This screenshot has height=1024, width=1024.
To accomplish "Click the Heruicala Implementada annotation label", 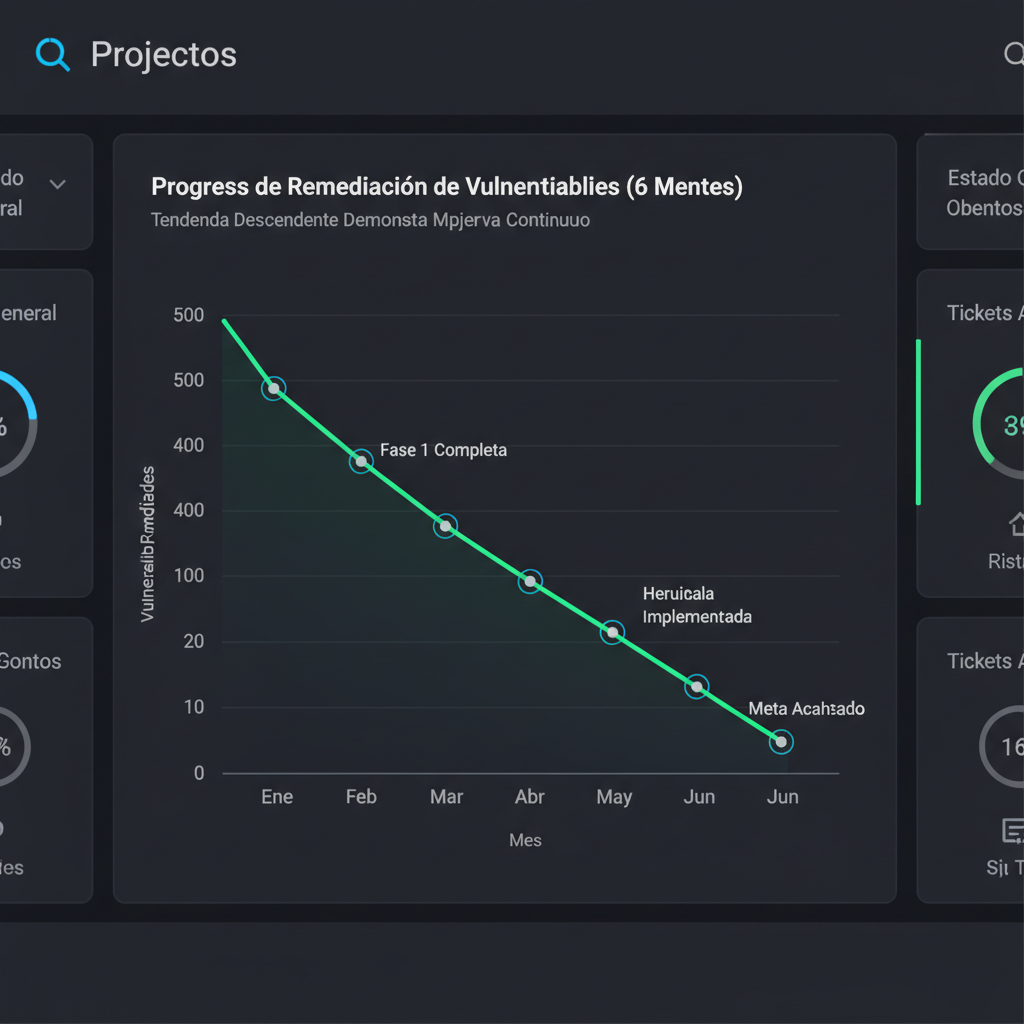I will point(696,605).
